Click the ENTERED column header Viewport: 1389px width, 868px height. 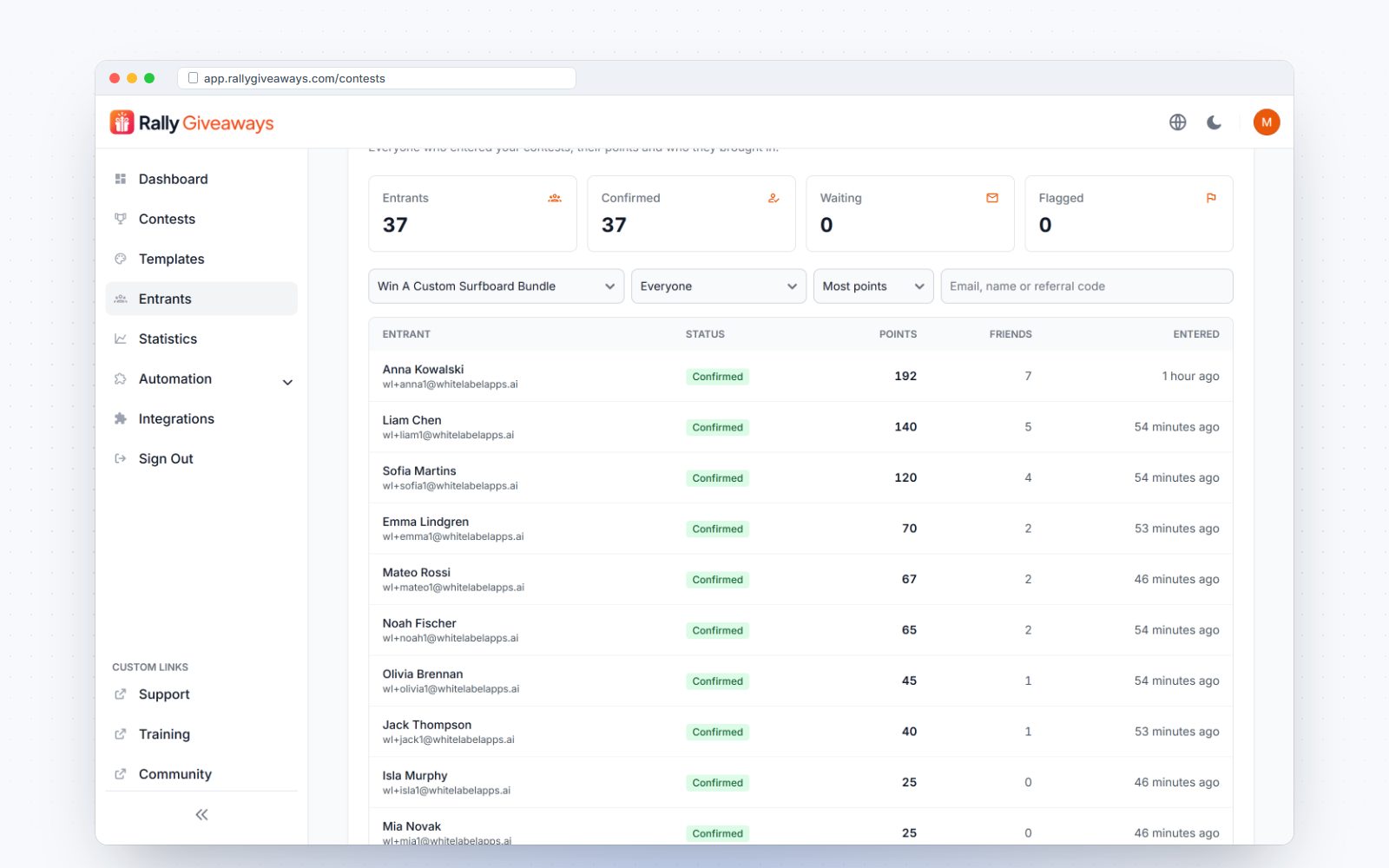[x=1196, y=334]
